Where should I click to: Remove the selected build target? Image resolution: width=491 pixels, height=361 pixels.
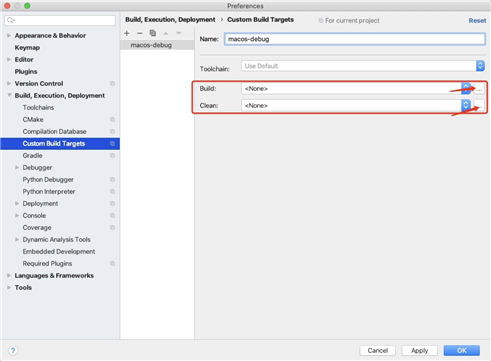tap(140, 33)
